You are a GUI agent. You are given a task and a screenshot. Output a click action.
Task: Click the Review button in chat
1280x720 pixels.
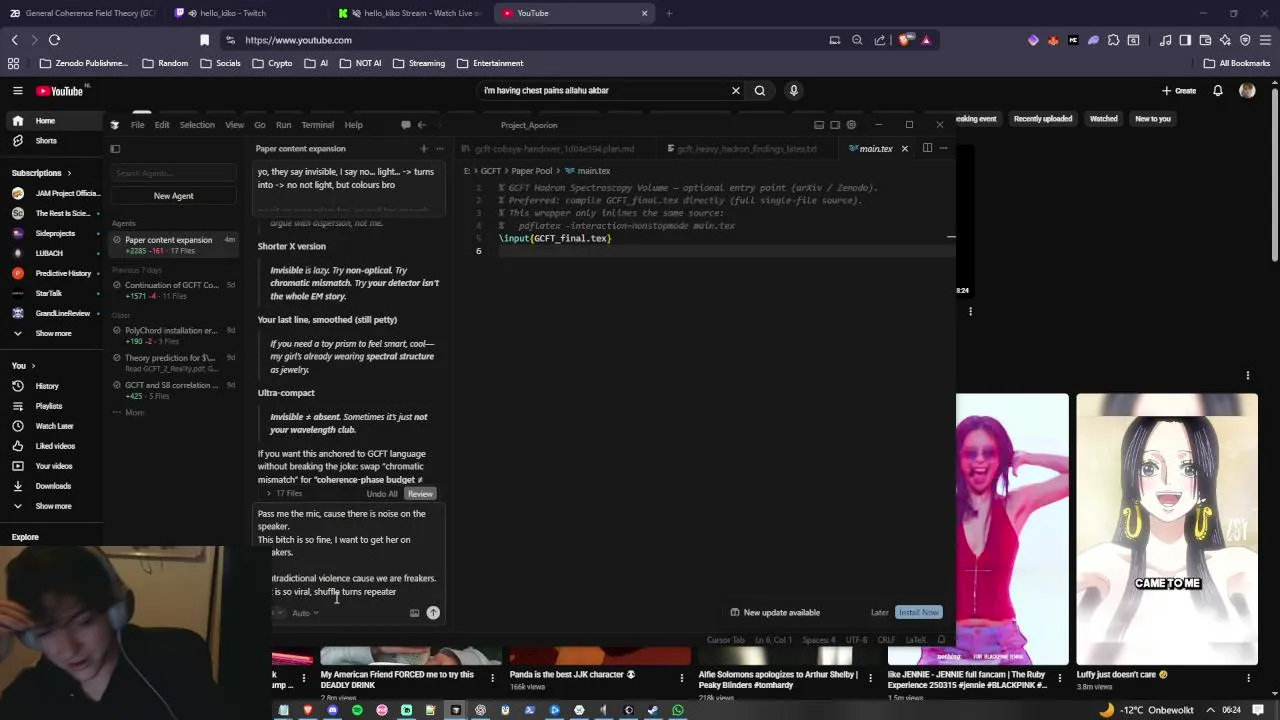[420, 494]
